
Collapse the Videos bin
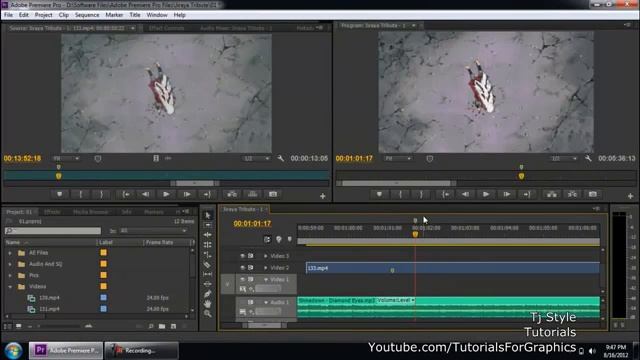[10, 287]
